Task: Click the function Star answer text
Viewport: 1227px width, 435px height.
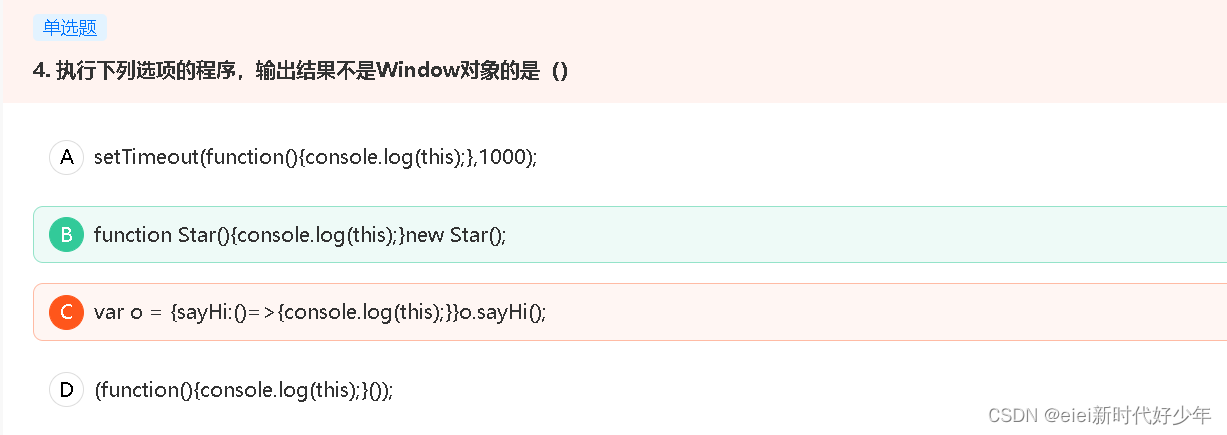Action: click(300, 235)
